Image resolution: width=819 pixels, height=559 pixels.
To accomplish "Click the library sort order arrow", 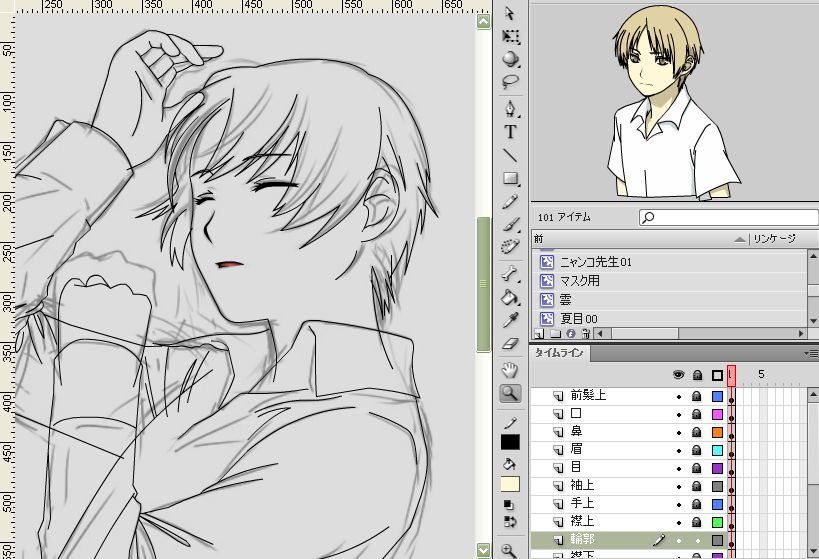I will tap(739, 239).
